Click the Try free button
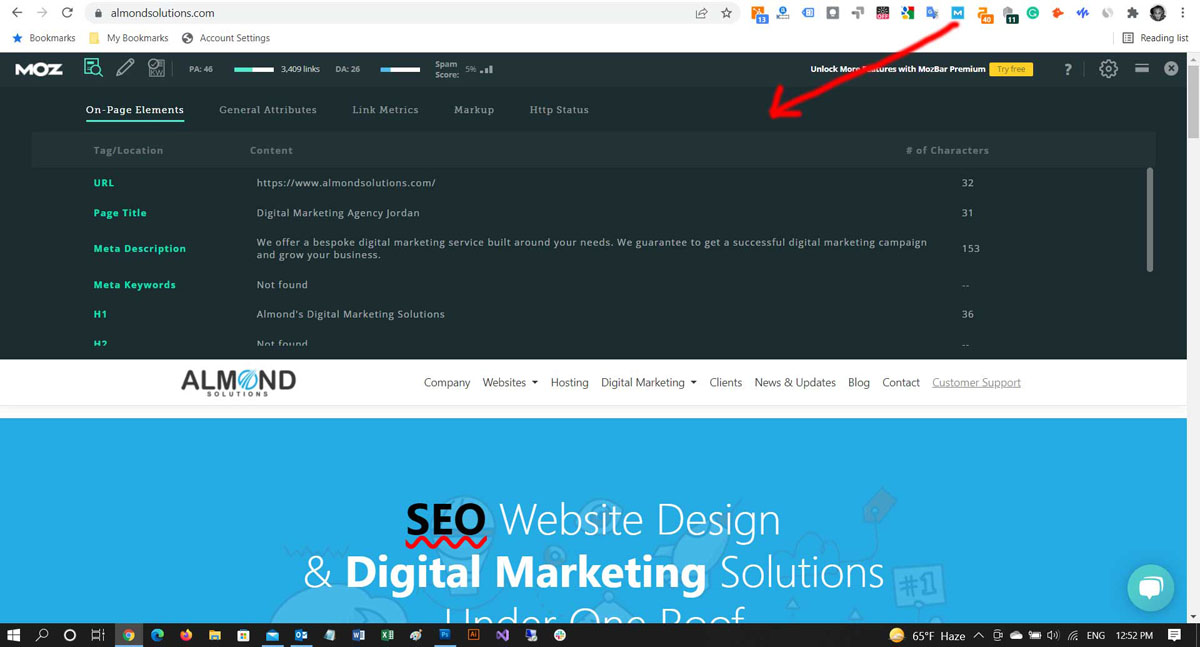1200x647 pixels. (1011, 69)
